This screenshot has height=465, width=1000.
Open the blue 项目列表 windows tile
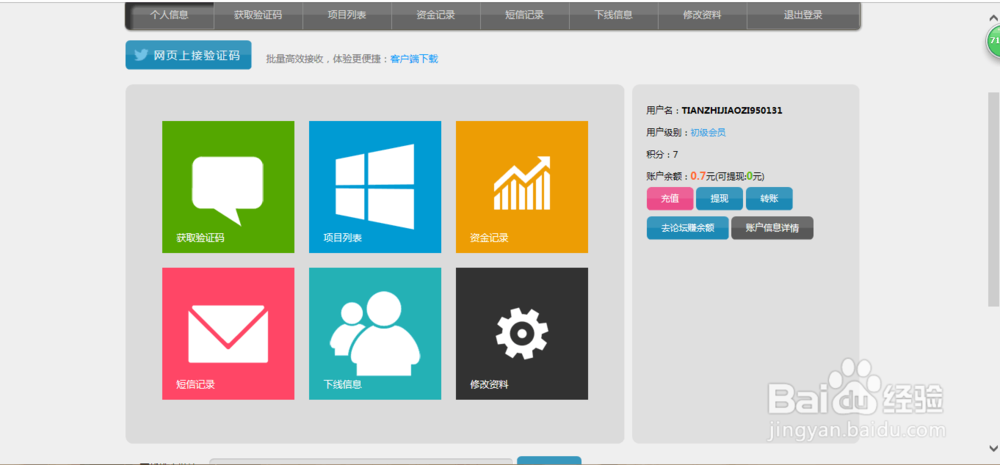(x=375, y=187)
